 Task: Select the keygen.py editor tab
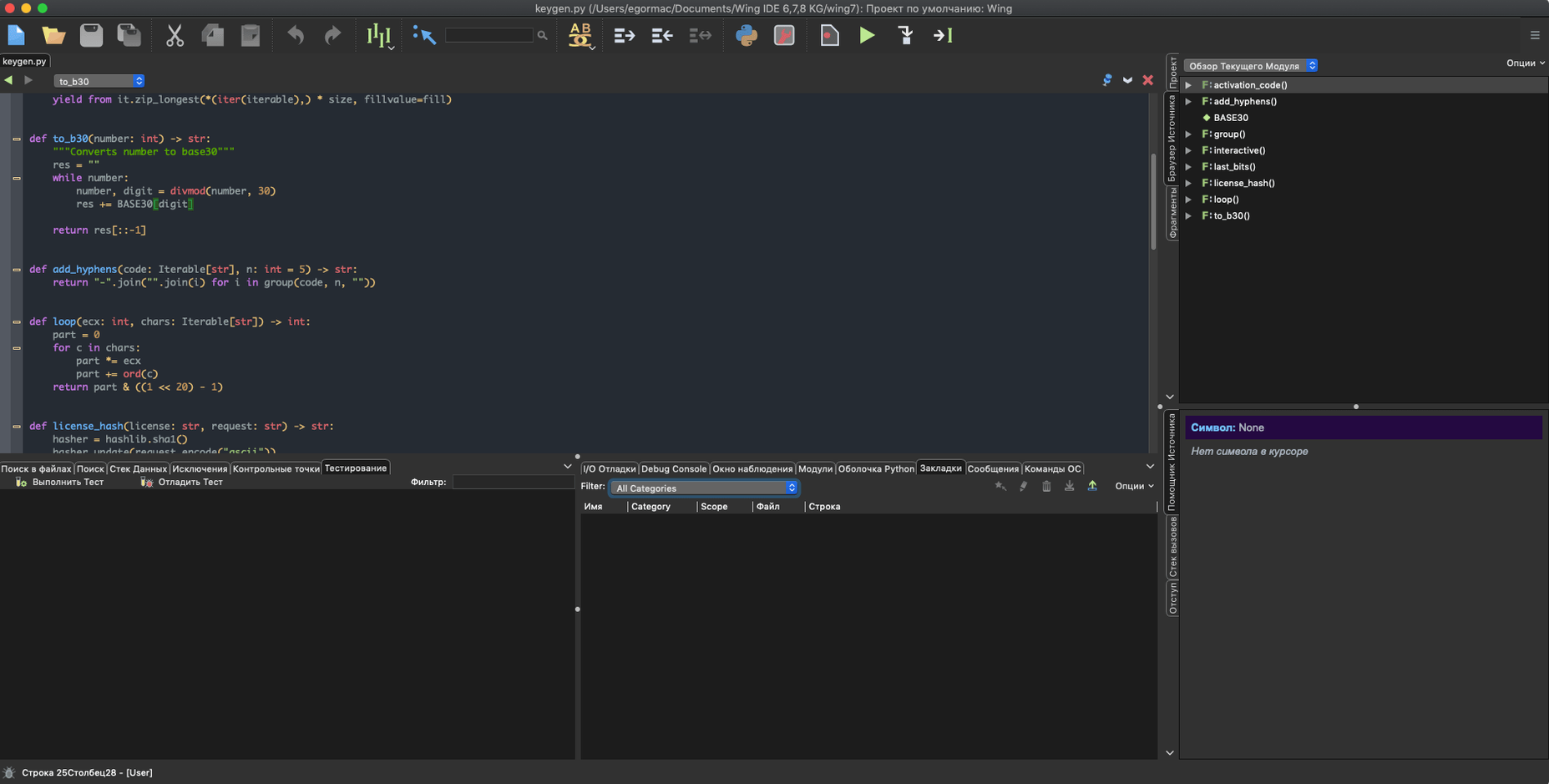(x=24, y=61)
